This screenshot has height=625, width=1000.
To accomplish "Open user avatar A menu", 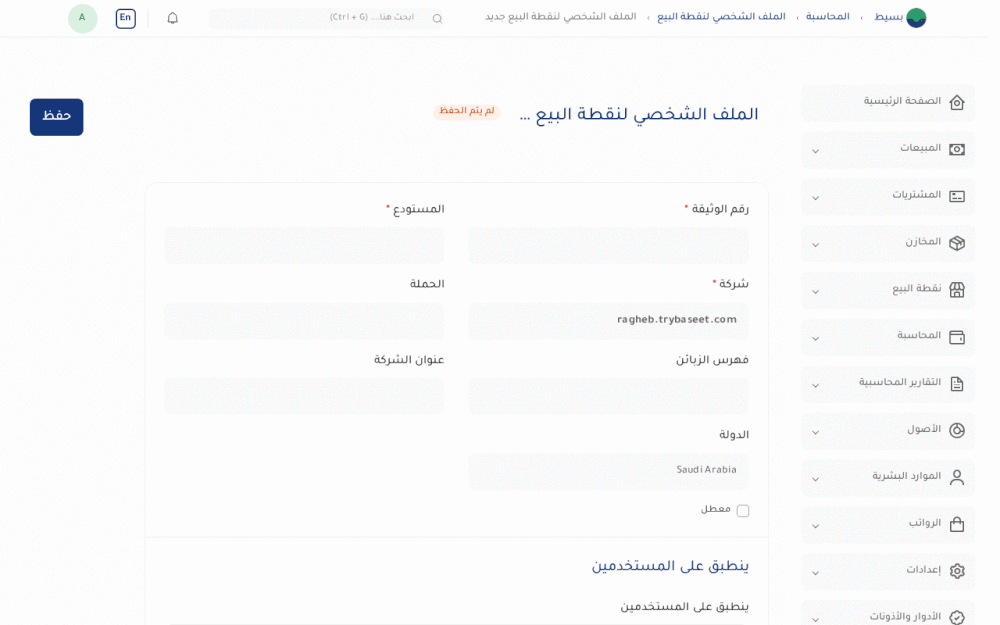I will 82,18.
